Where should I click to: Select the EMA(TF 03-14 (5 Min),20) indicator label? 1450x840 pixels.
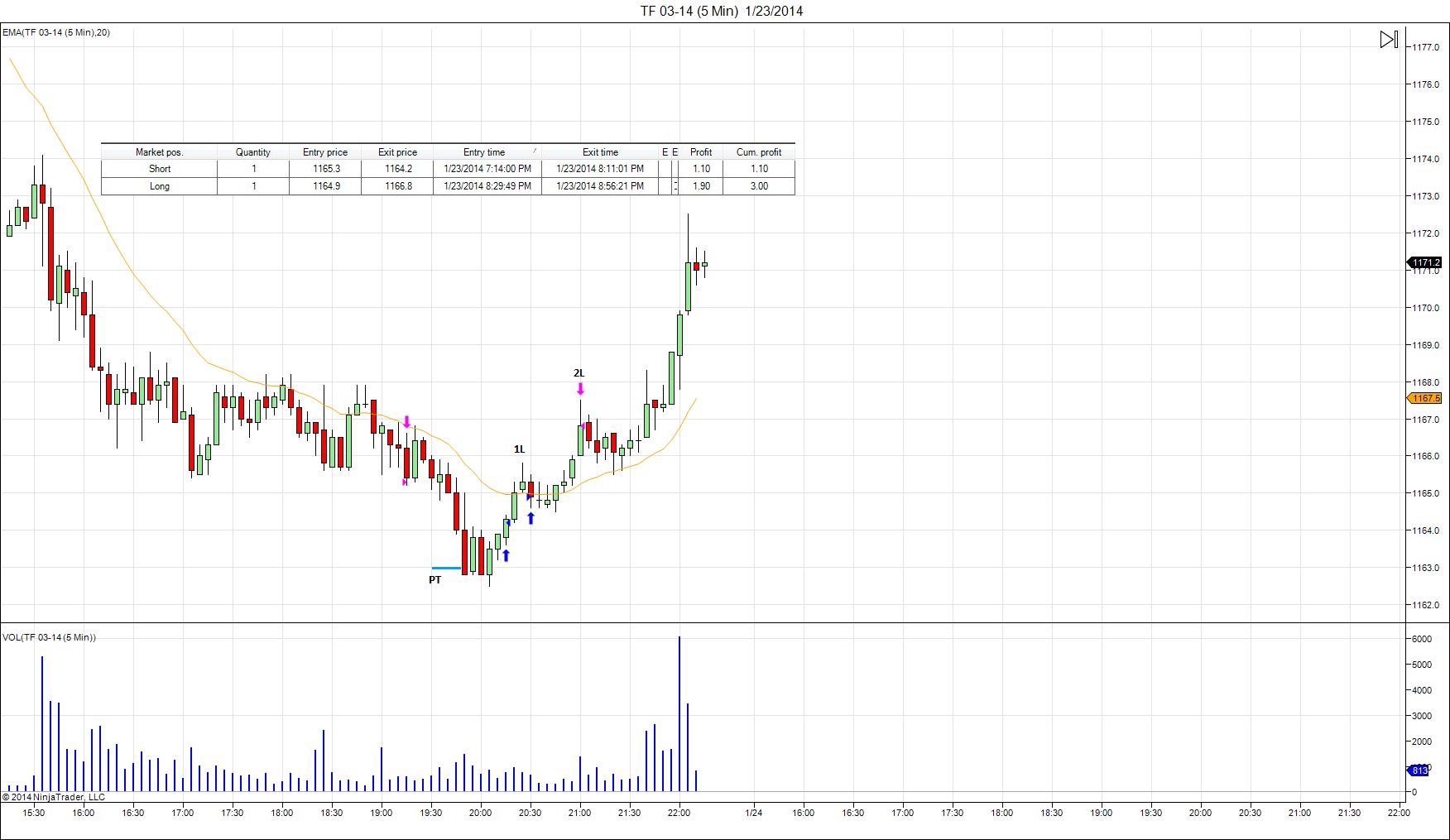(56, 32)
